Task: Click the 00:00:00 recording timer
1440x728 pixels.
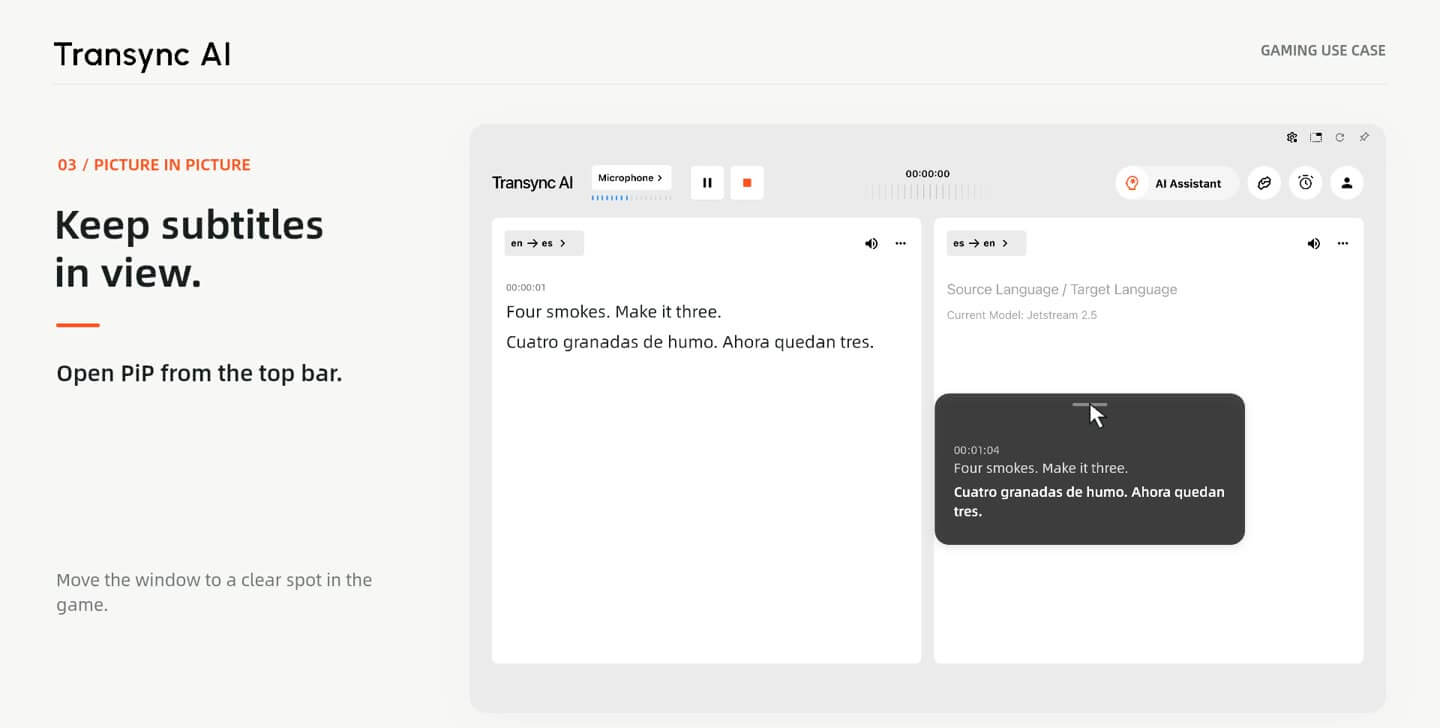Action: click(x=927, y=174)
